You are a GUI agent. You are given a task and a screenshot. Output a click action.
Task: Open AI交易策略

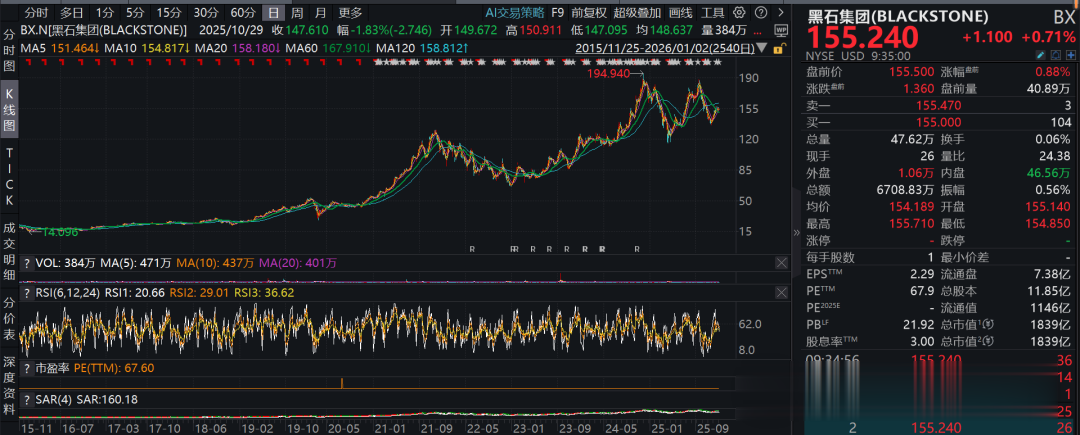tap(514, 14)
